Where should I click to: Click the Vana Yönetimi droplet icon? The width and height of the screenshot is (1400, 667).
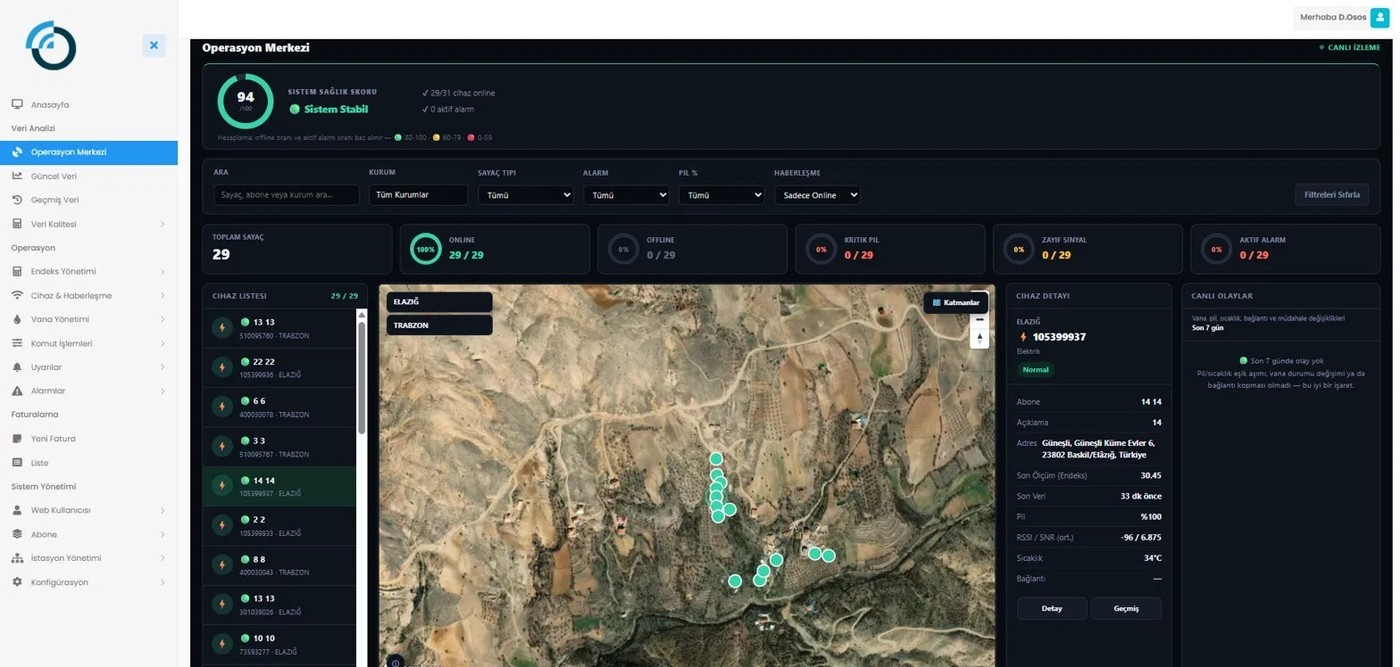17,319
